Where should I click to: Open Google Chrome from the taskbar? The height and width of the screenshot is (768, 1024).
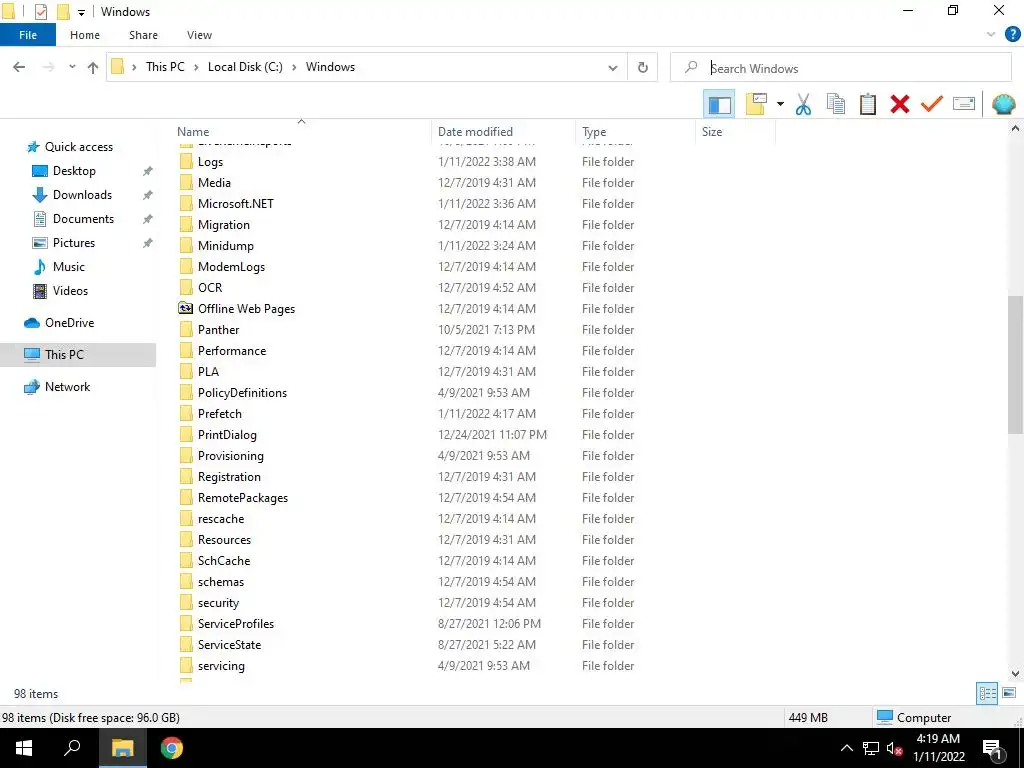[x=172, y=748]
